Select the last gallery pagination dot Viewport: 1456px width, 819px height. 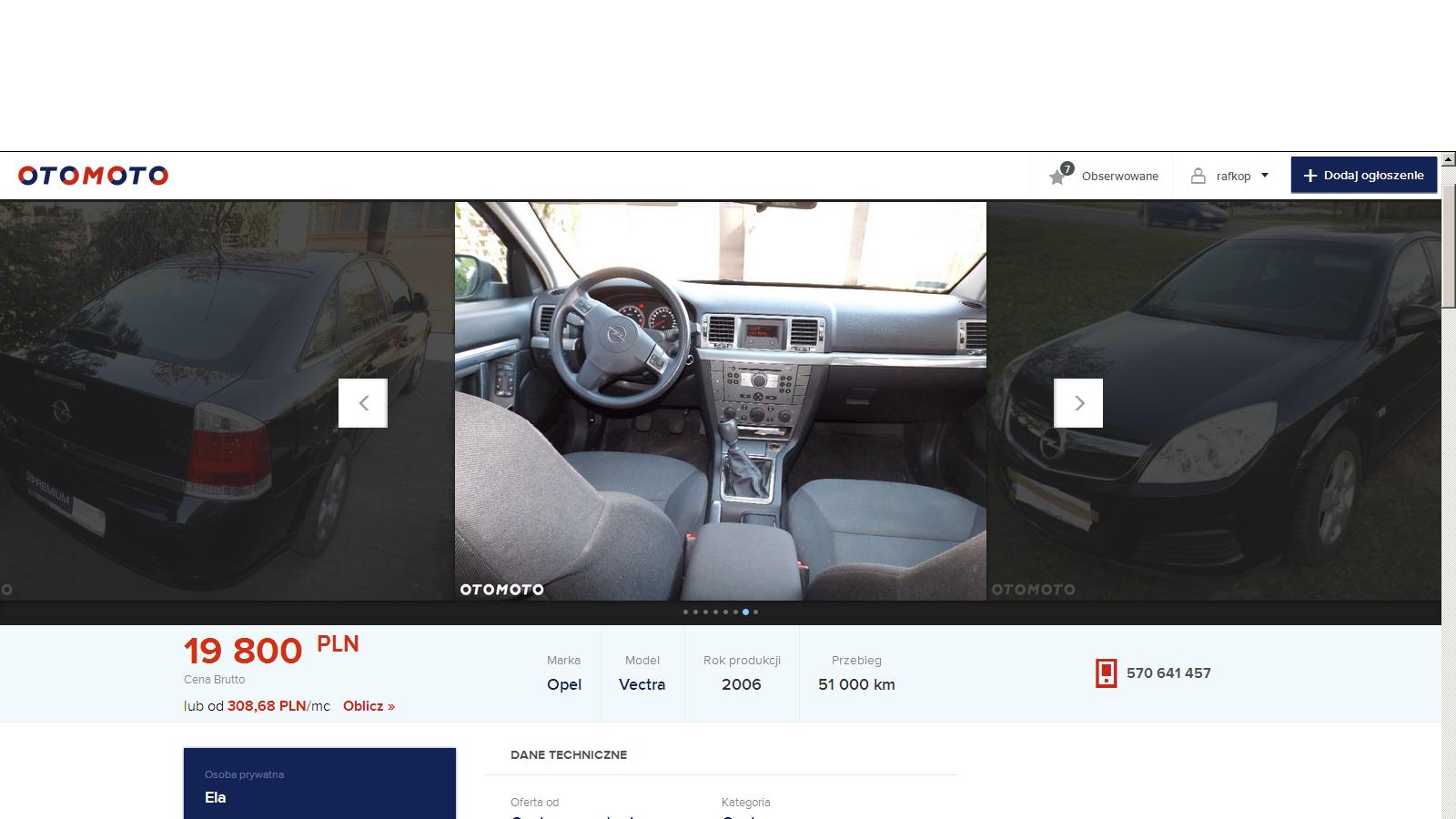point(755,612)
